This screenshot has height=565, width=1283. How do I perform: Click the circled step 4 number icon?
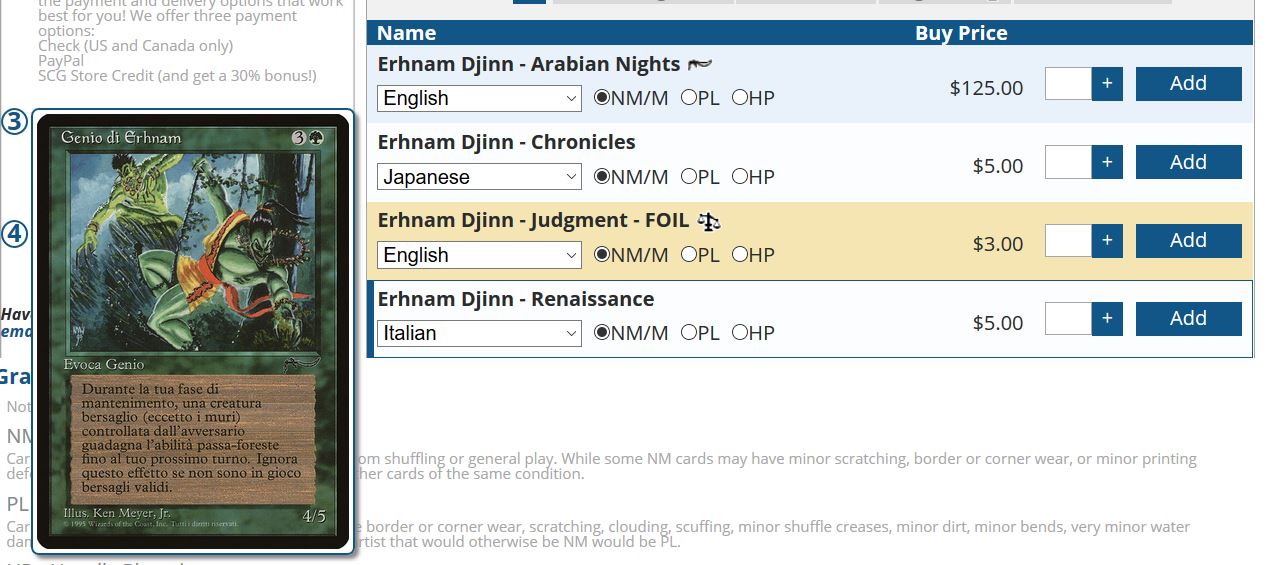click(14, 234)
